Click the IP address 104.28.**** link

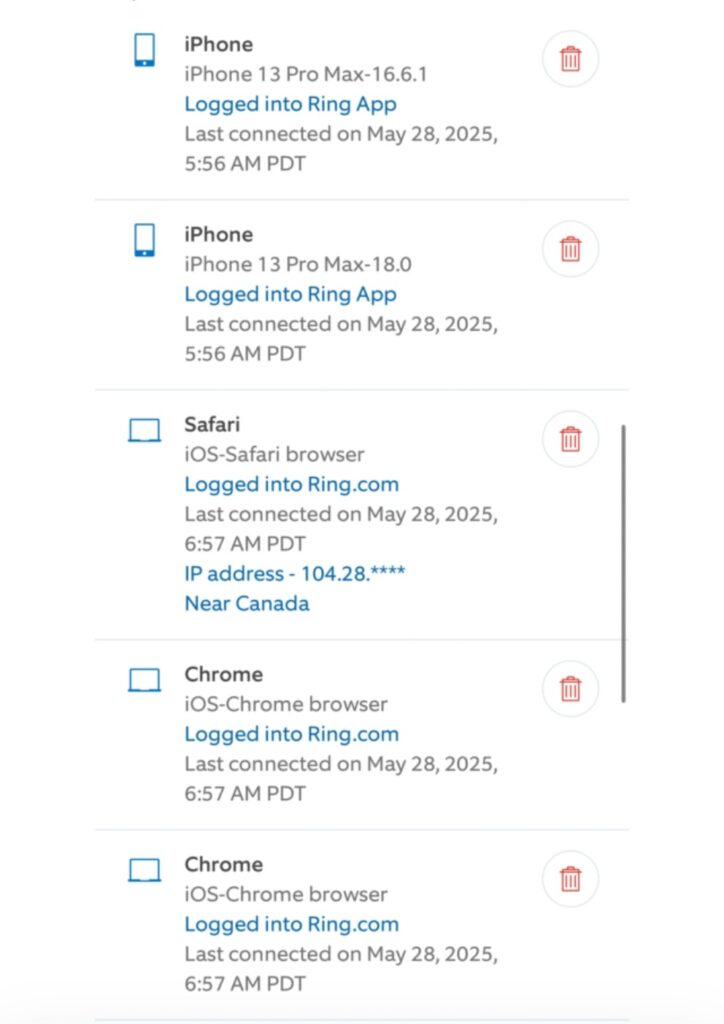(294, 574)
